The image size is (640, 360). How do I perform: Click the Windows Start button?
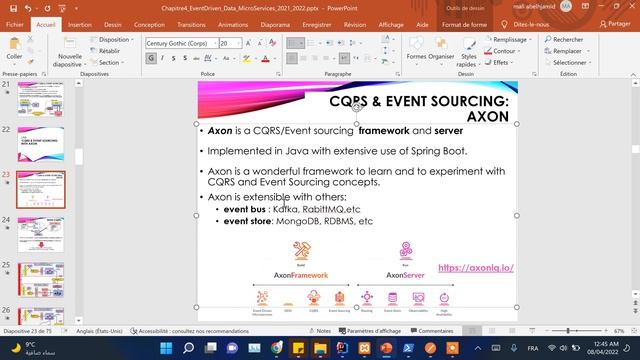tap(166, 348)
